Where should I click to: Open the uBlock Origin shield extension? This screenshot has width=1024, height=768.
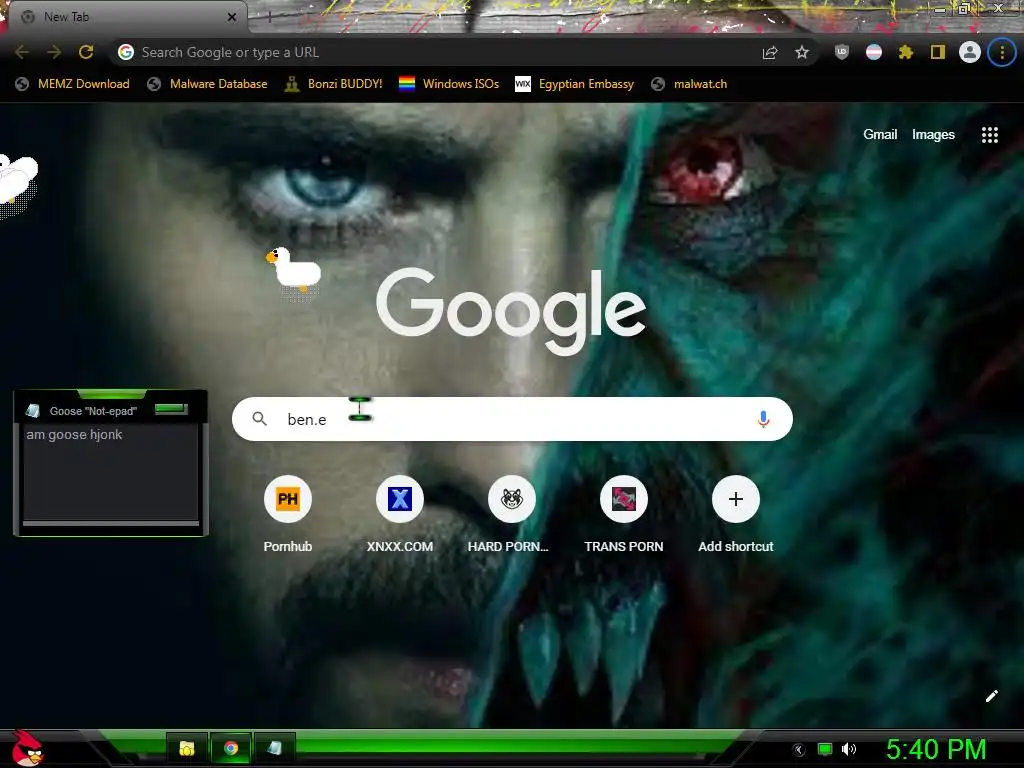[842, 52]
